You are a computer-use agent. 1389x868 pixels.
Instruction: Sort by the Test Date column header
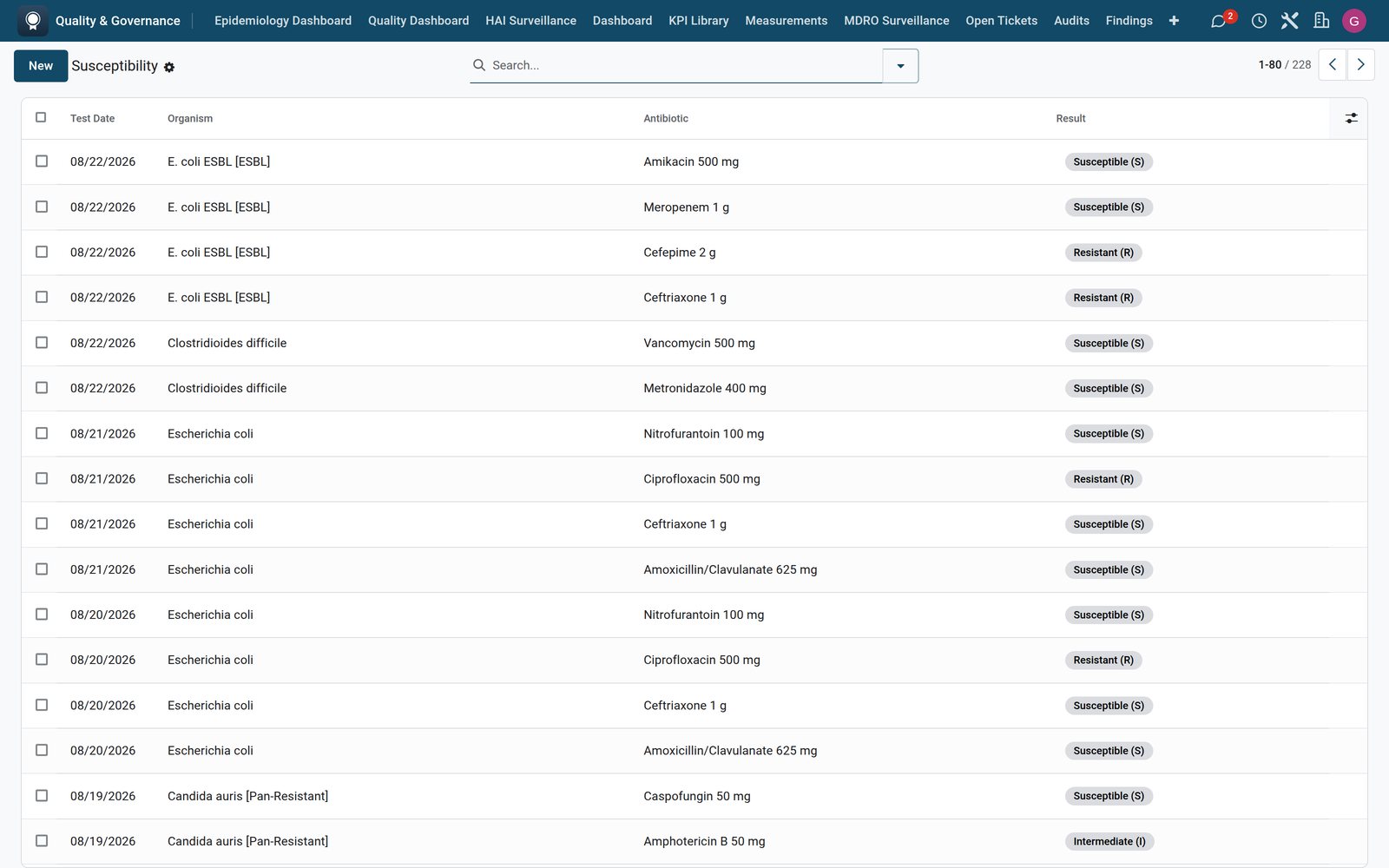click(x=92, y=119)
